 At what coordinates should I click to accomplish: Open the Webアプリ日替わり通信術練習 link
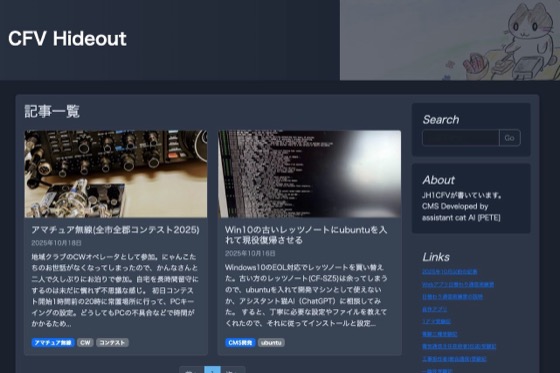[x=458, y=284]
